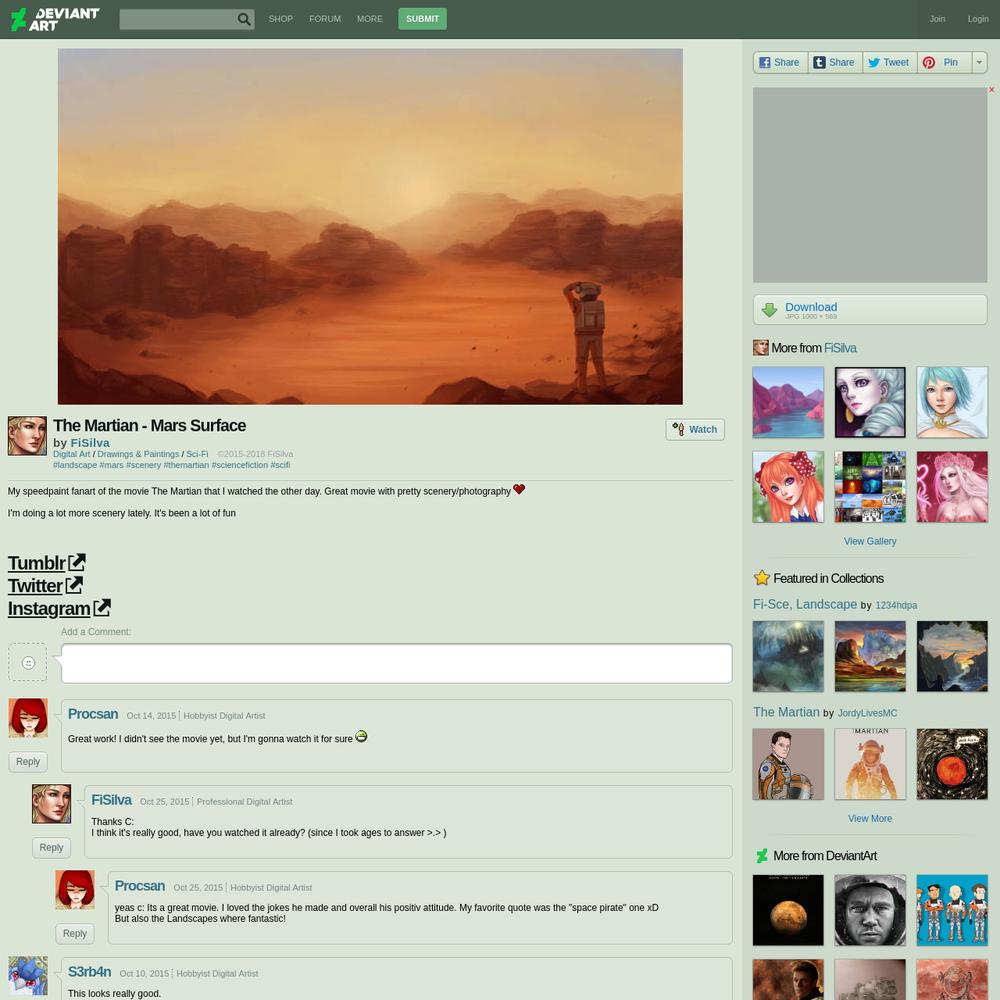Open JordyLivesMC's profile link
Screen dimensions: 1000x1000
coord(867,713)
